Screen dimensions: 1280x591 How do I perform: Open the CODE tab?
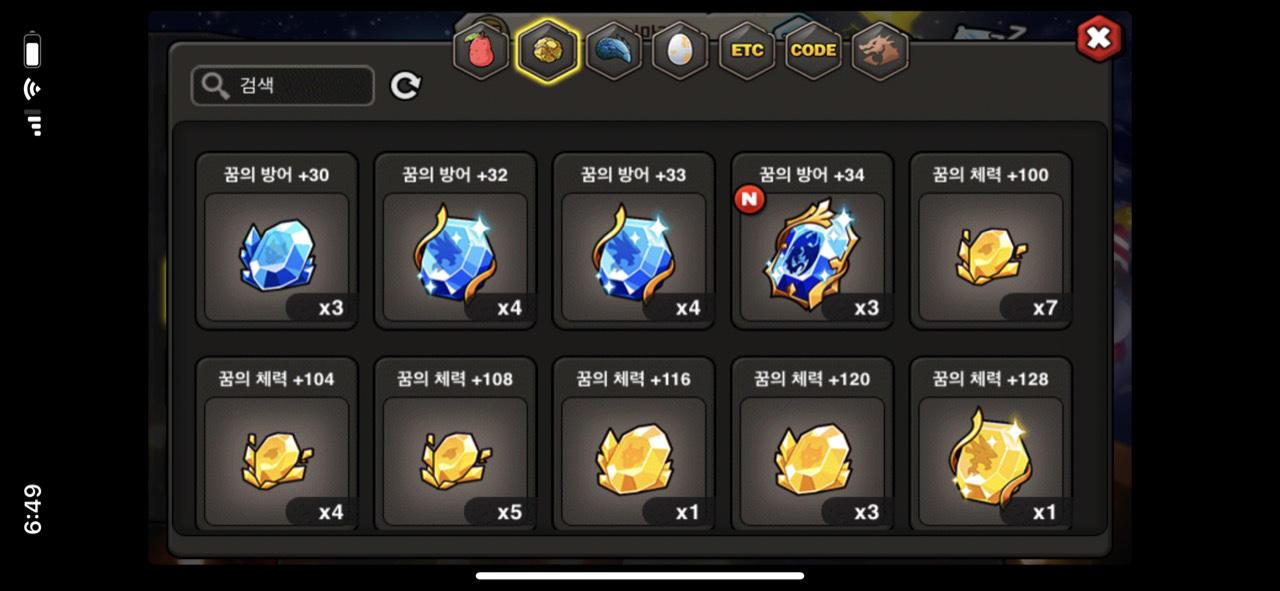(x=813, y=50)
